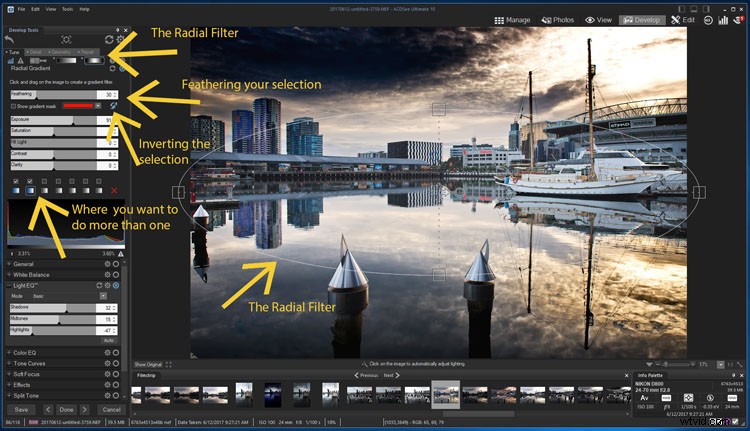Switch to Edit mode in the mode bar

coord(683,20)
